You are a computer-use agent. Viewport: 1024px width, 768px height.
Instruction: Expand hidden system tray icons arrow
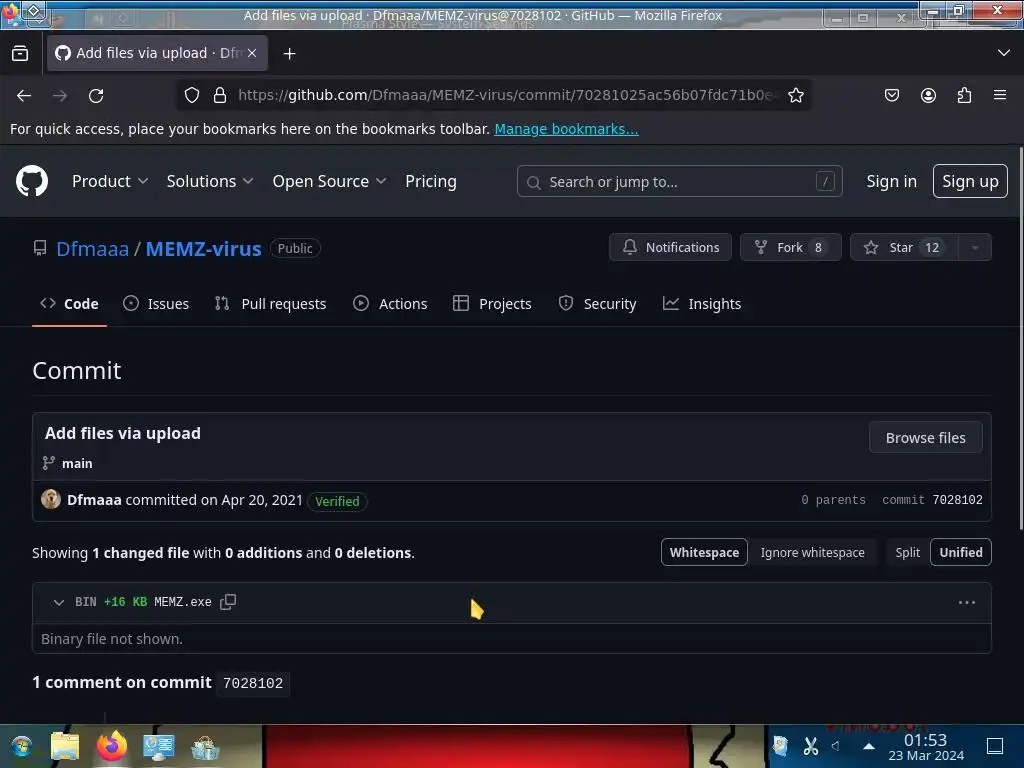pos(869,746)
